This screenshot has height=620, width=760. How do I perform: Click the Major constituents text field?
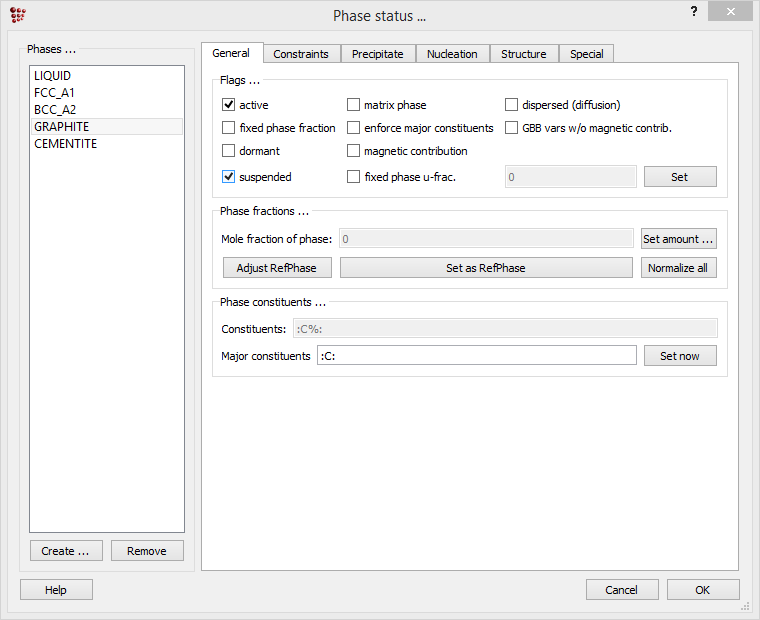(x=476, y=356)
